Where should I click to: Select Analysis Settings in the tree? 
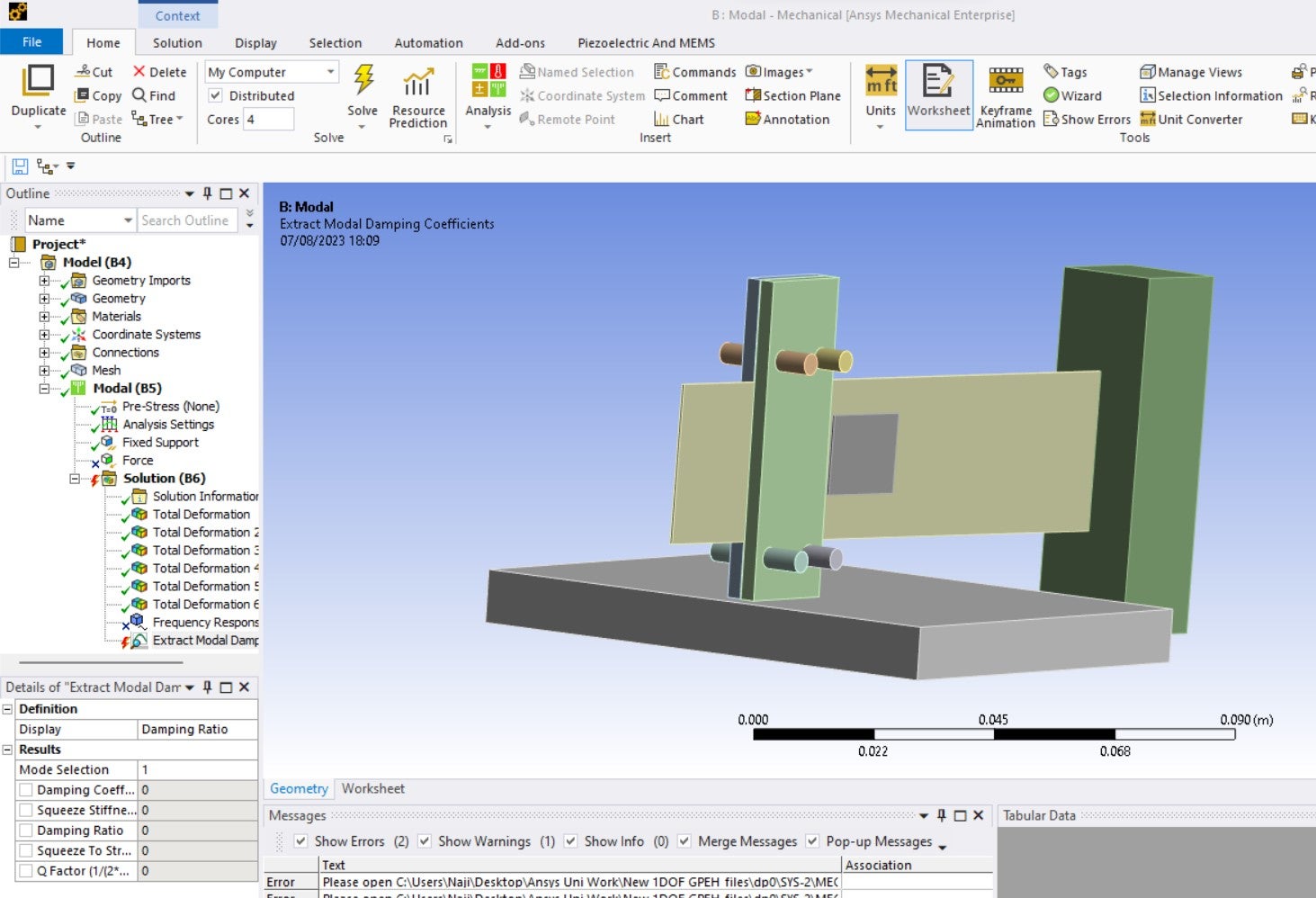(x=168, y=425)
